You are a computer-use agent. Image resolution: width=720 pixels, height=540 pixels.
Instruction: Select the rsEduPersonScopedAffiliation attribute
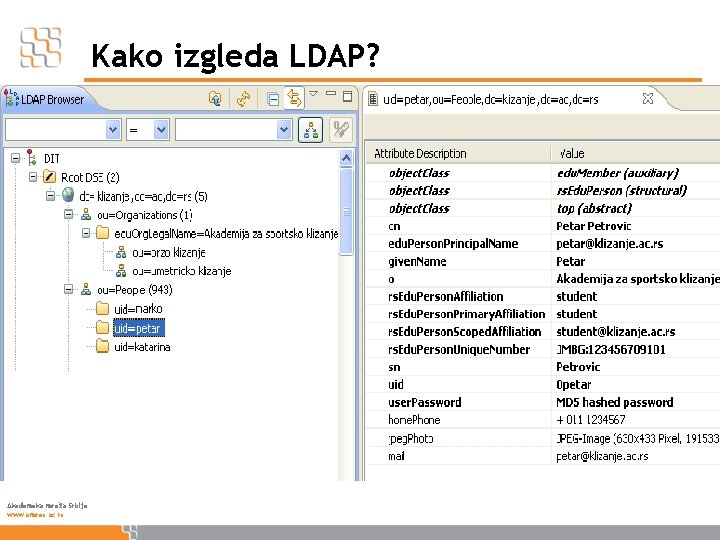point(465,332)
